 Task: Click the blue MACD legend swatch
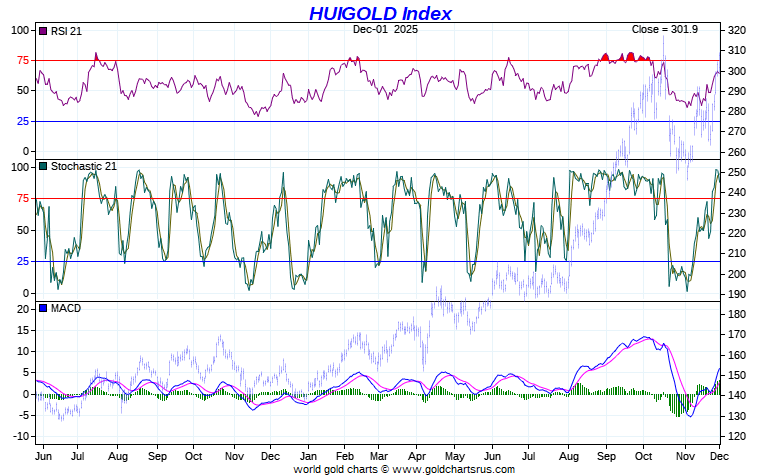tap(43, 308)
